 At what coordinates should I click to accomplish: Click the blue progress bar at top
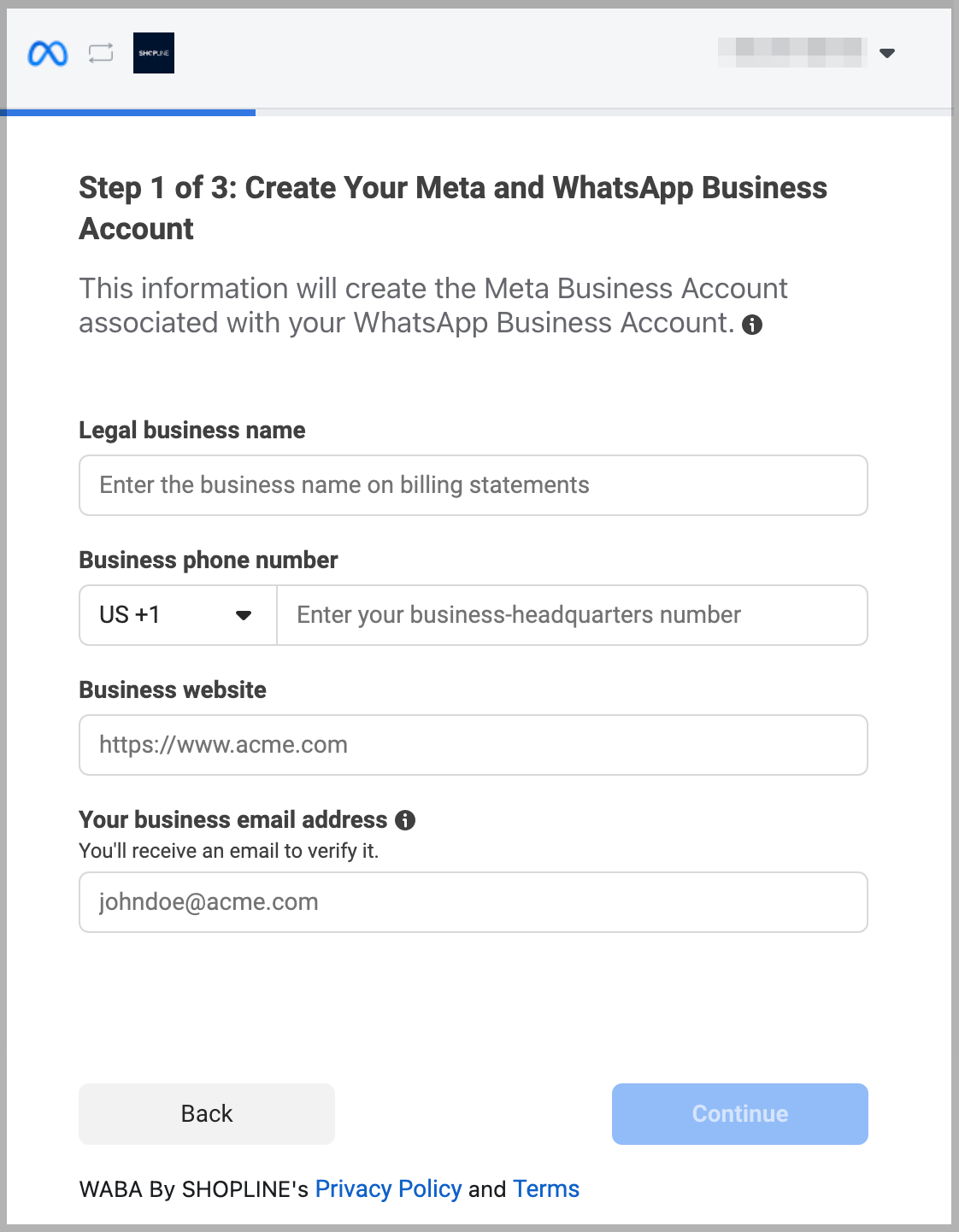(128, 112)
